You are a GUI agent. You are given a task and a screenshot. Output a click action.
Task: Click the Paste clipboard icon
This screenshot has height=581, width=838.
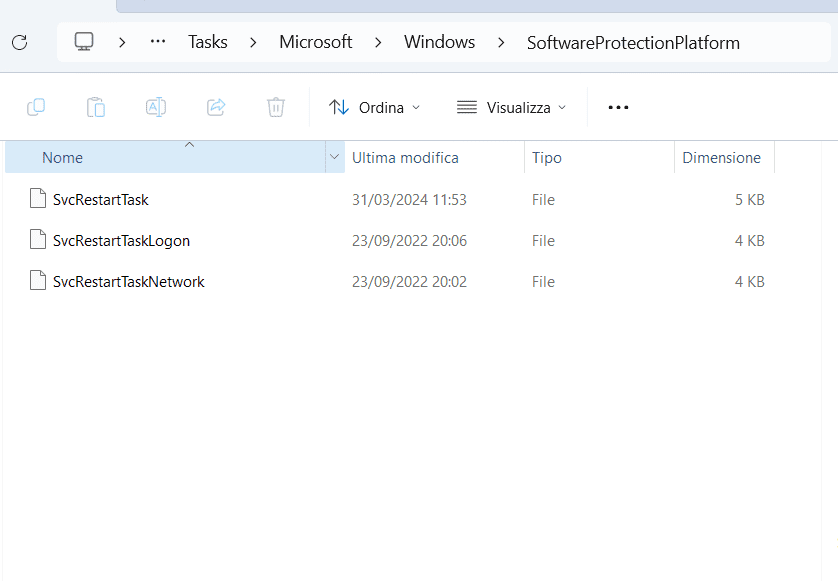pos(96,107)
